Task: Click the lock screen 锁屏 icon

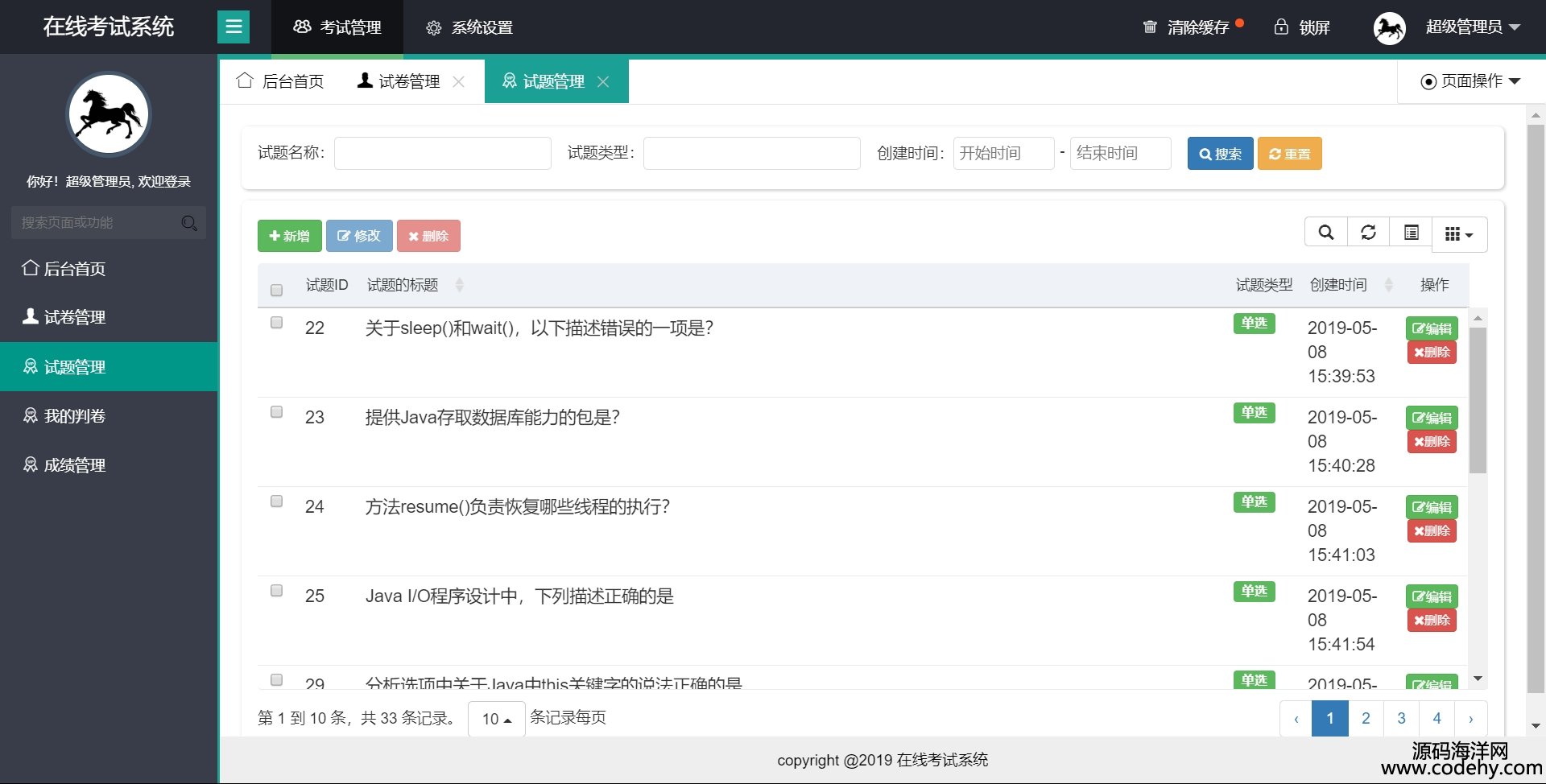Action: [1280, 27]
